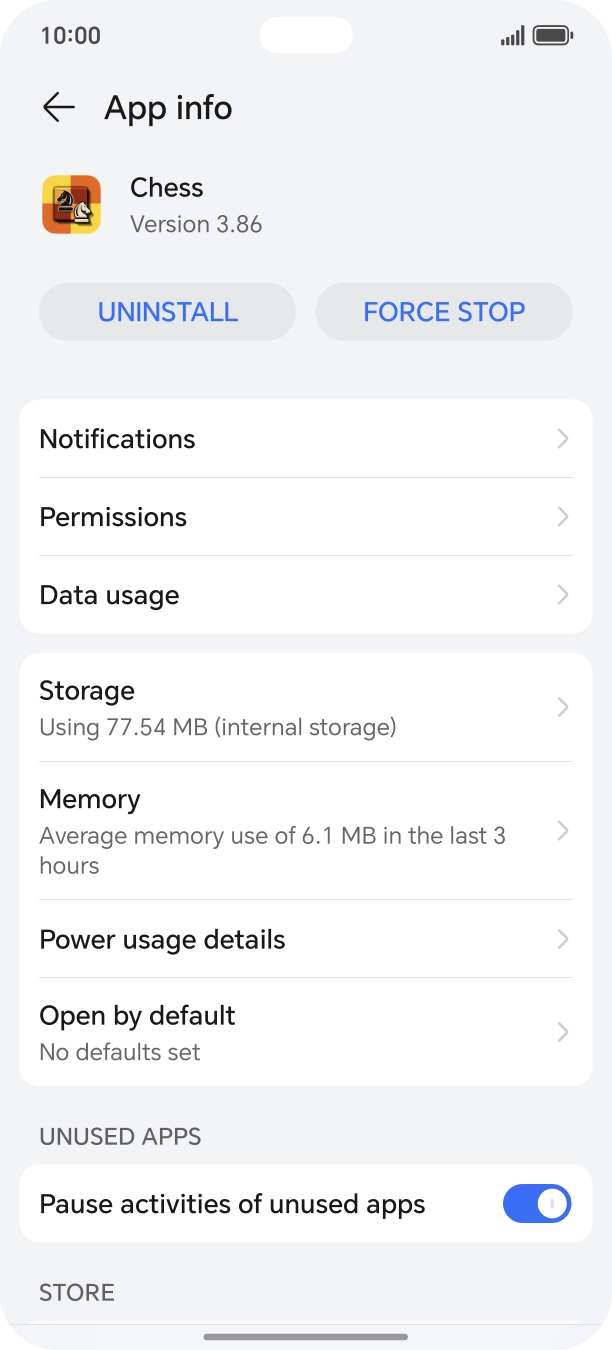
Task: Tap the Storage row chevron
Action: point(563,707)
